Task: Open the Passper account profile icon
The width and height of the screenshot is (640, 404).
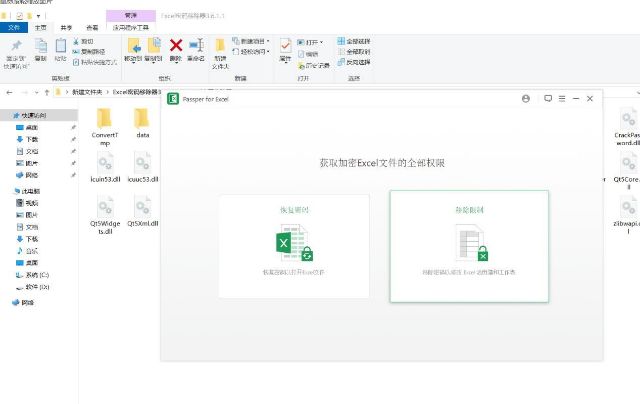Action: click(526, 99)
